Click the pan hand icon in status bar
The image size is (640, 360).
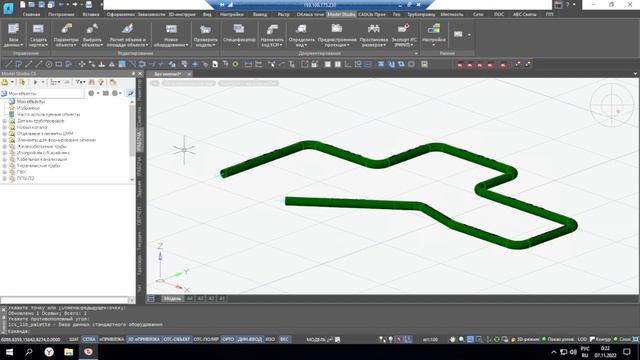(x=452, y=339)
